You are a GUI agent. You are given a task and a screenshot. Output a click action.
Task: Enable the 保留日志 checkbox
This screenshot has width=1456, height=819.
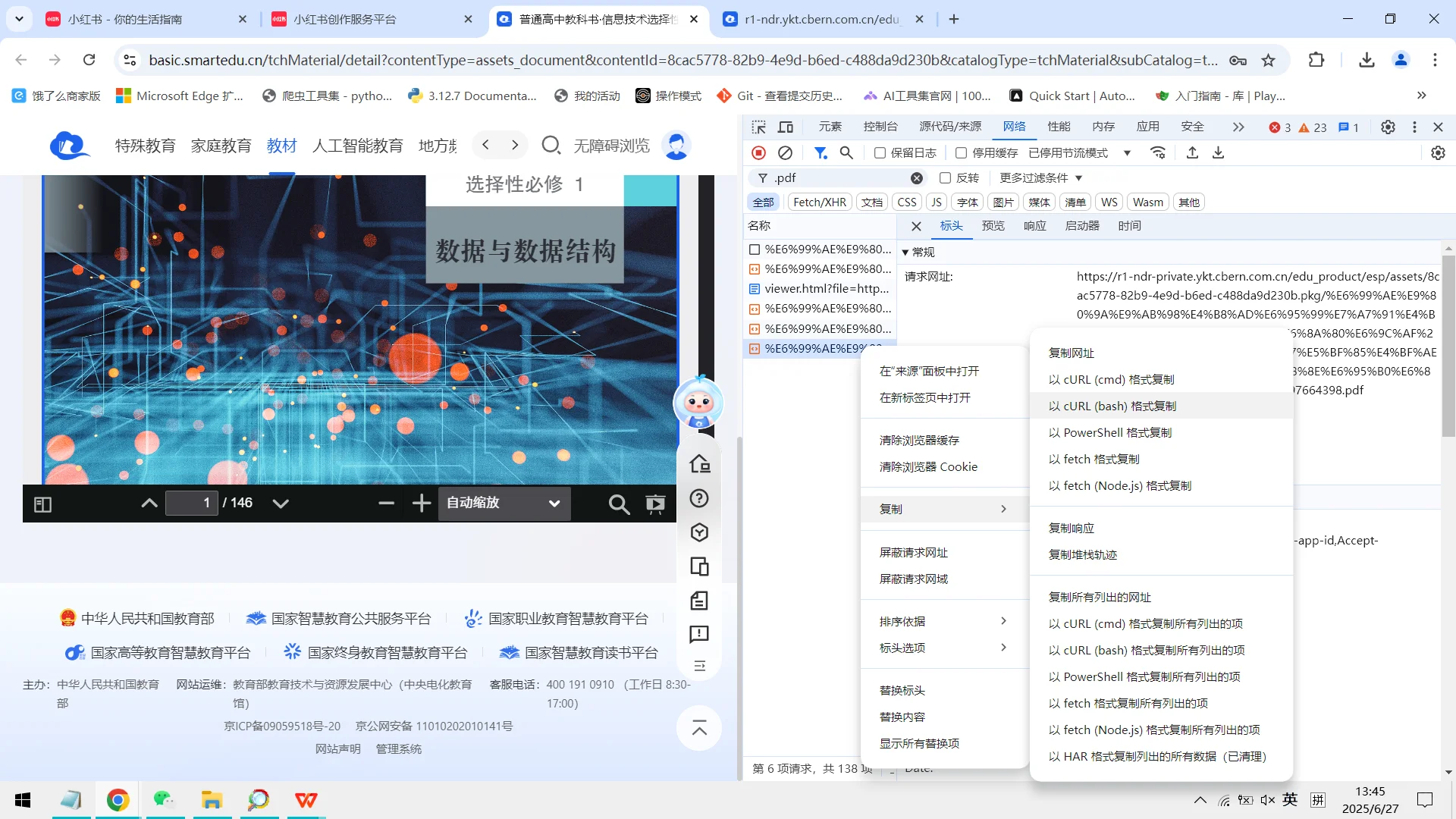pos(880,153)
